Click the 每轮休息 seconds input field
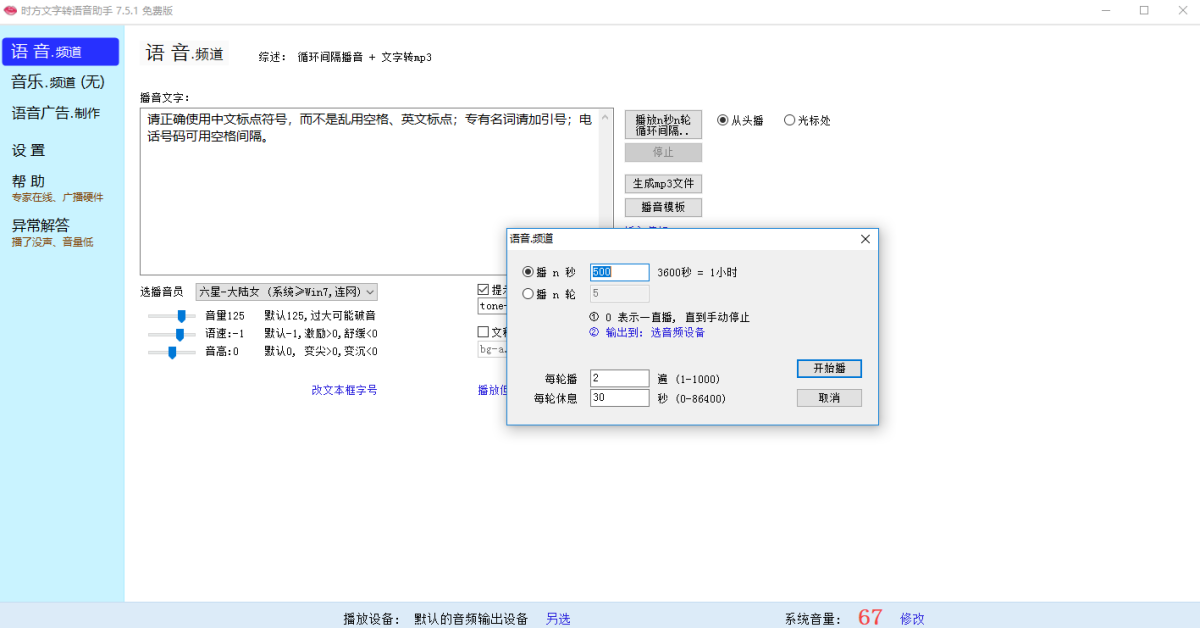Screen dimensions: 1200x628 [x=618, y=397]
